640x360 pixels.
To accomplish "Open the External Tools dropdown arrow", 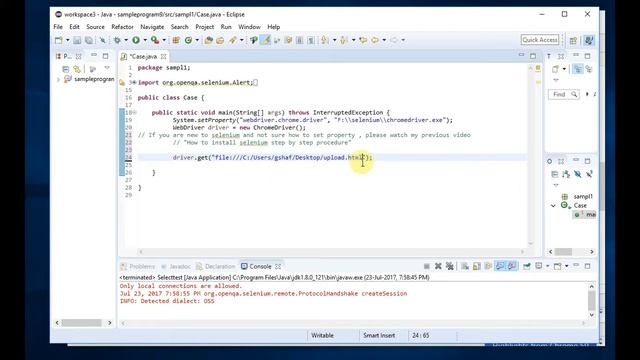I will 164,40.
